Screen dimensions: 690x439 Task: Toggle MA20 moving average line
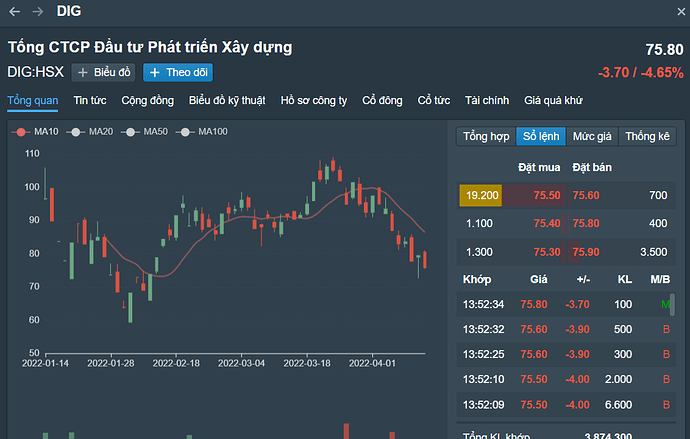[91, 132]
